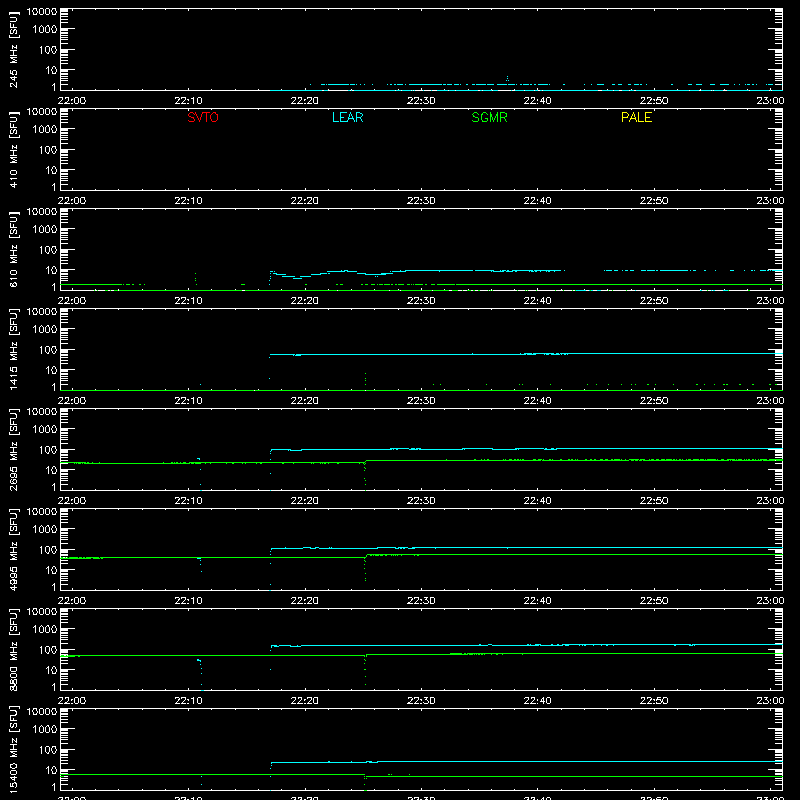Viewport: 800px width, 800px height.
Task: Select the 2695 MHz [SFU] axis title
Action: tap(14, 450)
